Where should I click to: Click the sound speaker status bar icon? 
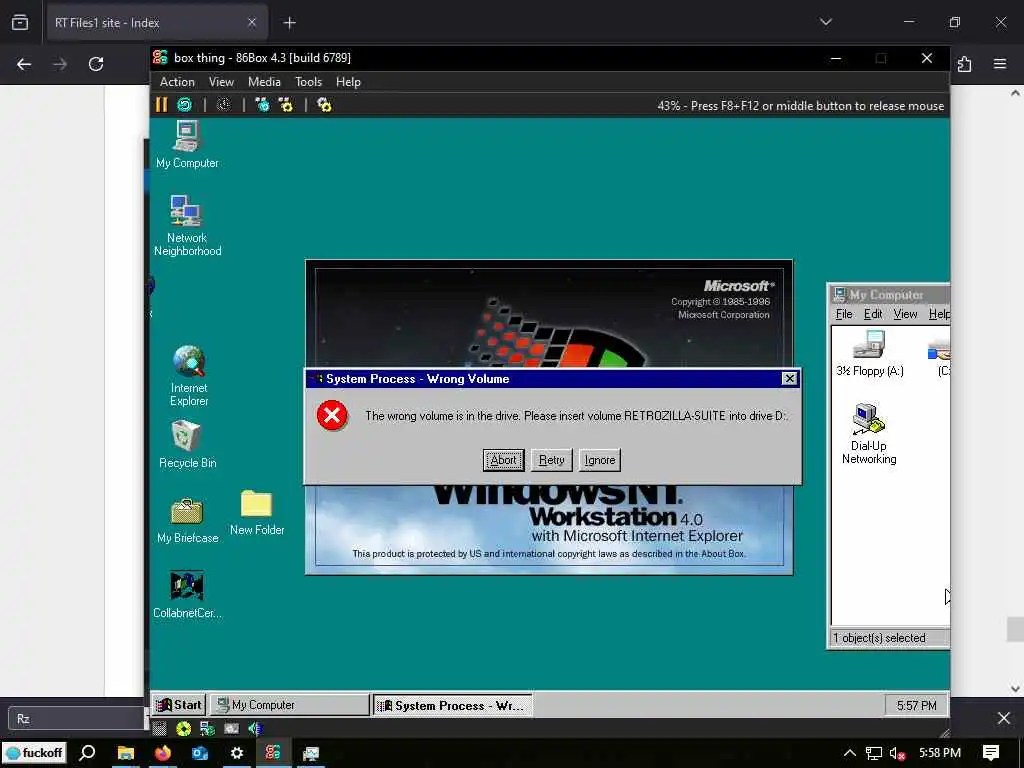(255, 728)
